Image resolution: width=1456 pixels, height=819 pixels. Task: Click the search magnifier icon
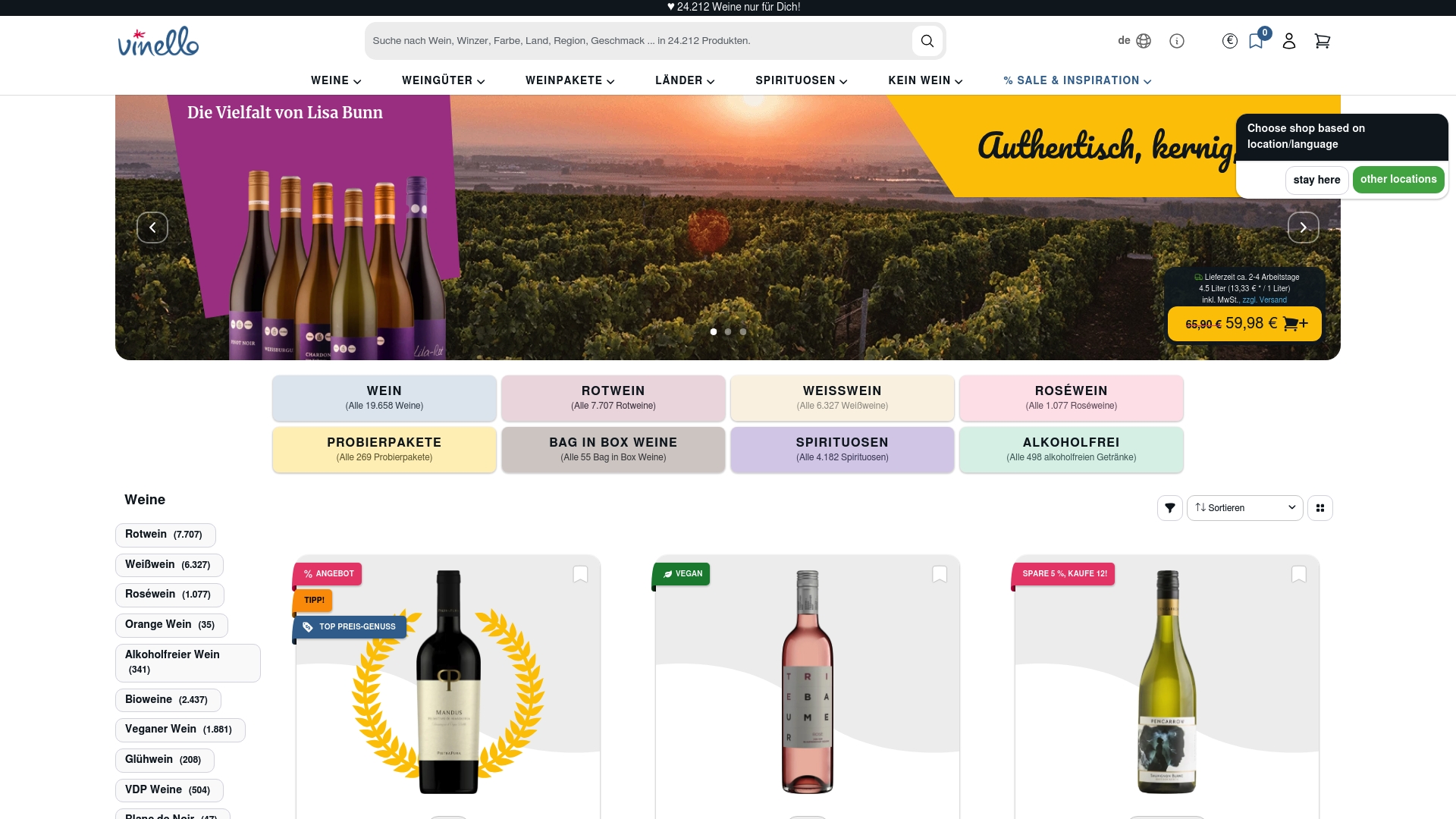pyautogui.click(x=927, y=41)
